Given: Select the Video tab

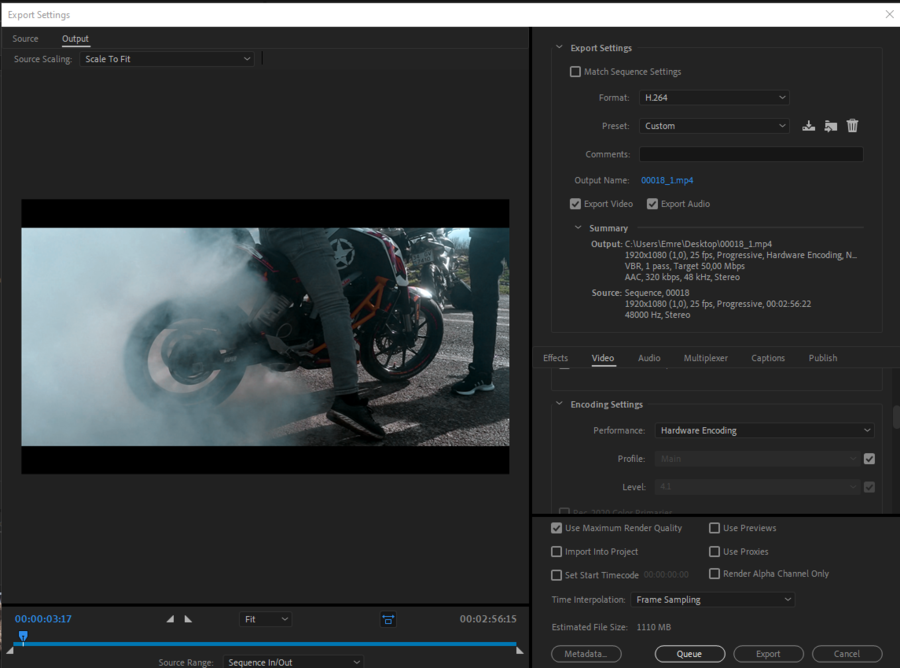Looking at the screenshot, I should point(603,358).
